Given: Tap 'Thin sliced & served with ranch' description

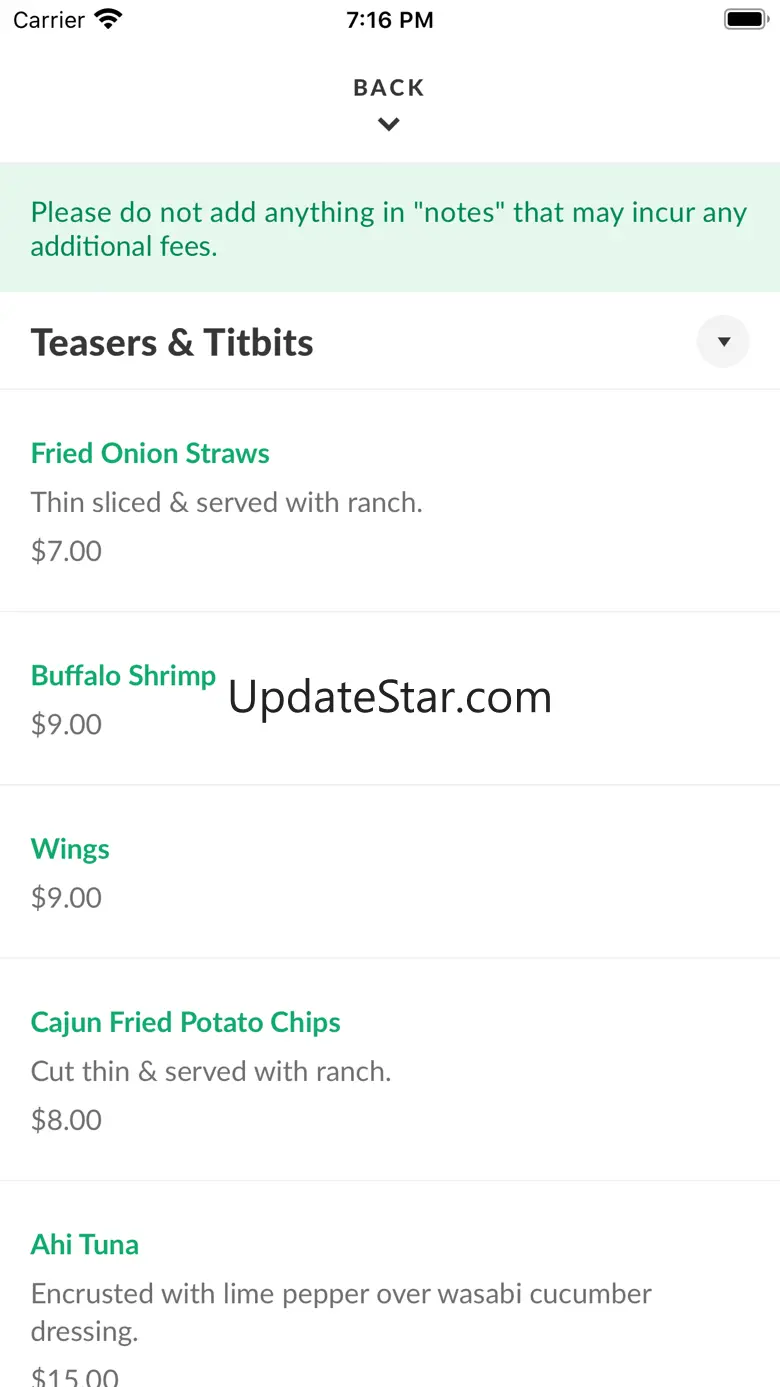Looking at the screenshot, I should tap(227, 502).
